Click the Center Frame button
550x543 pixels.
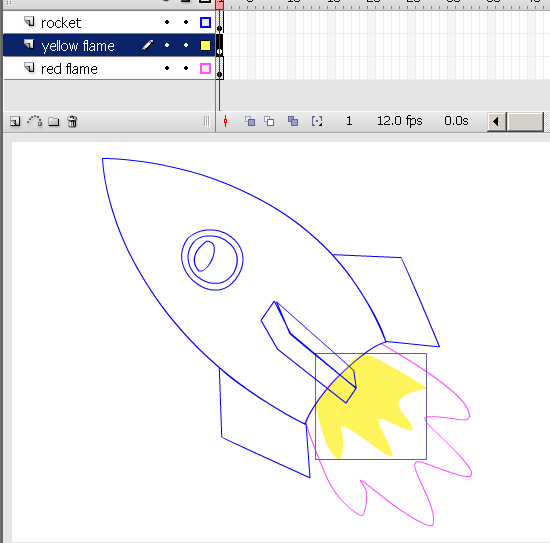pyautogui.click(x=226, y=121)
